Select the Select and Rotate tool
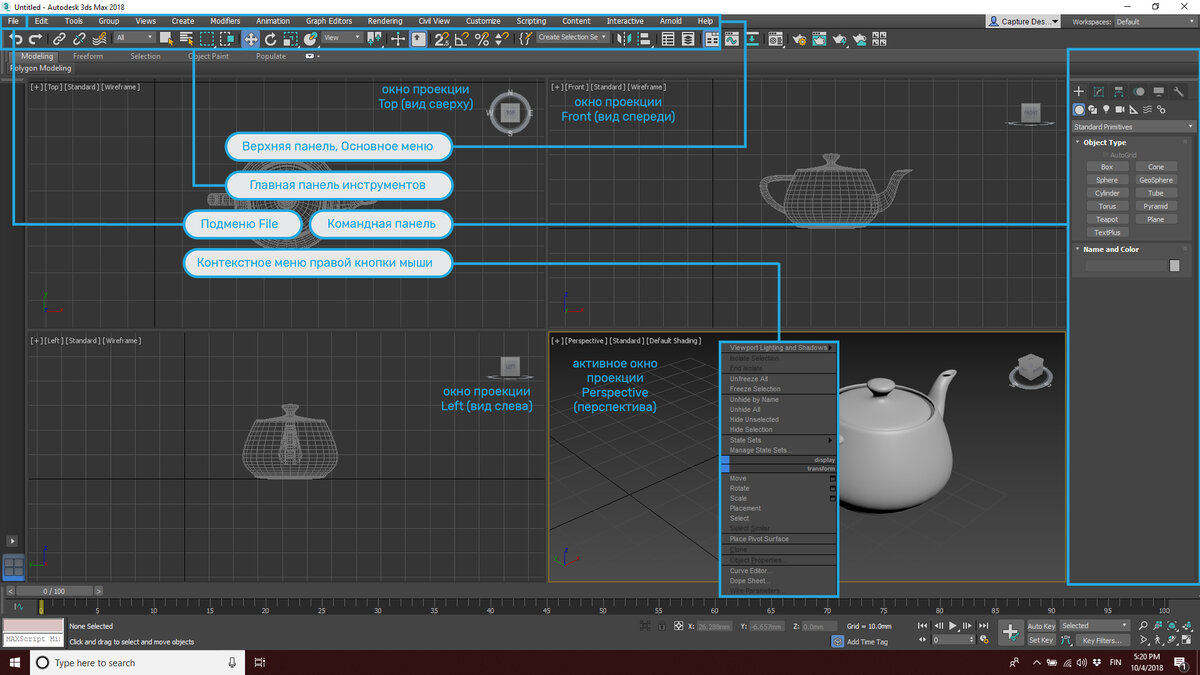Viewport: 1200px width, 675px height. pos(270,38)
